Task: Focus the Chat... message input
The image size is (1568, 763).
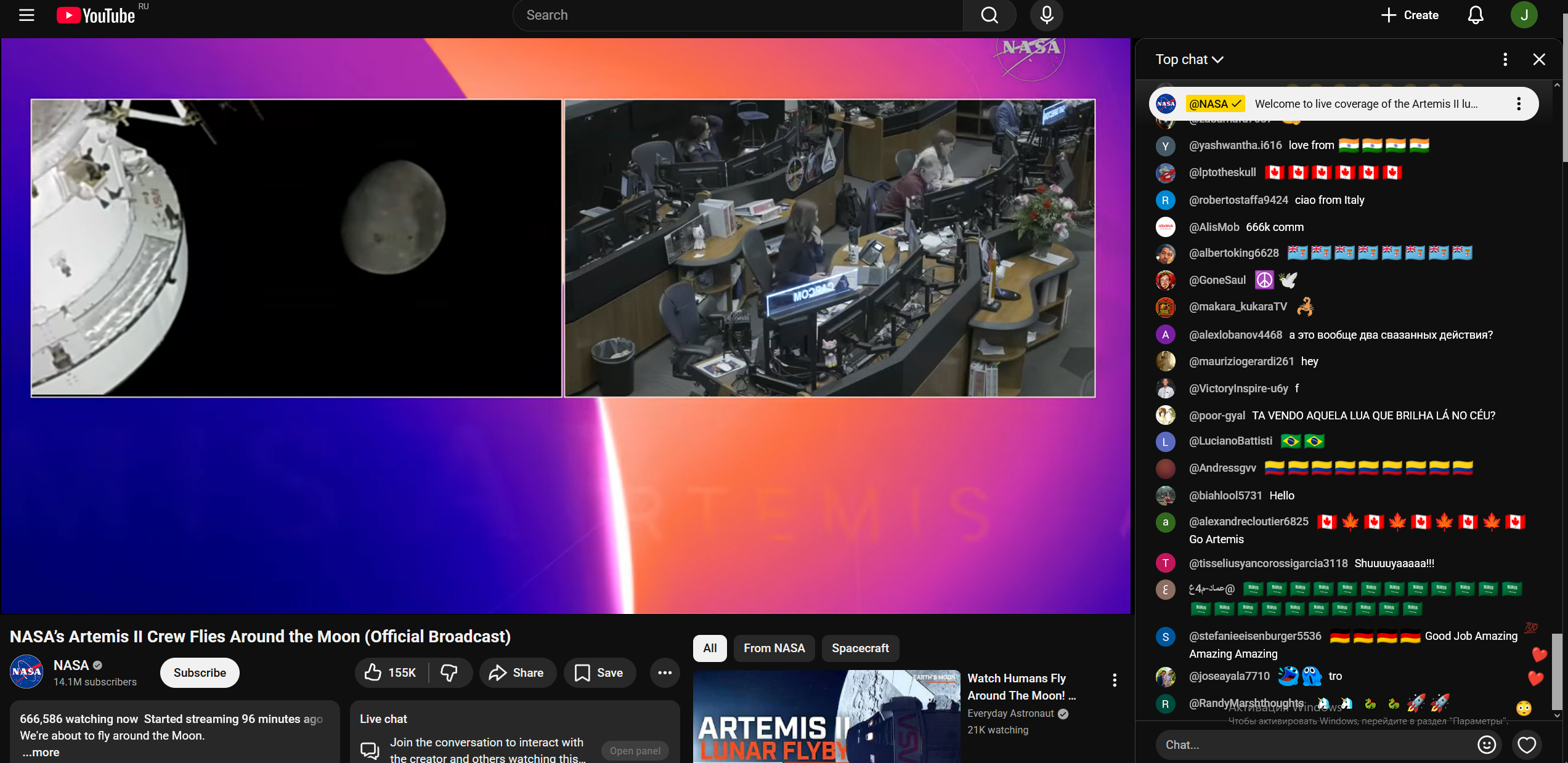Action: click(x=1315, y=745)
